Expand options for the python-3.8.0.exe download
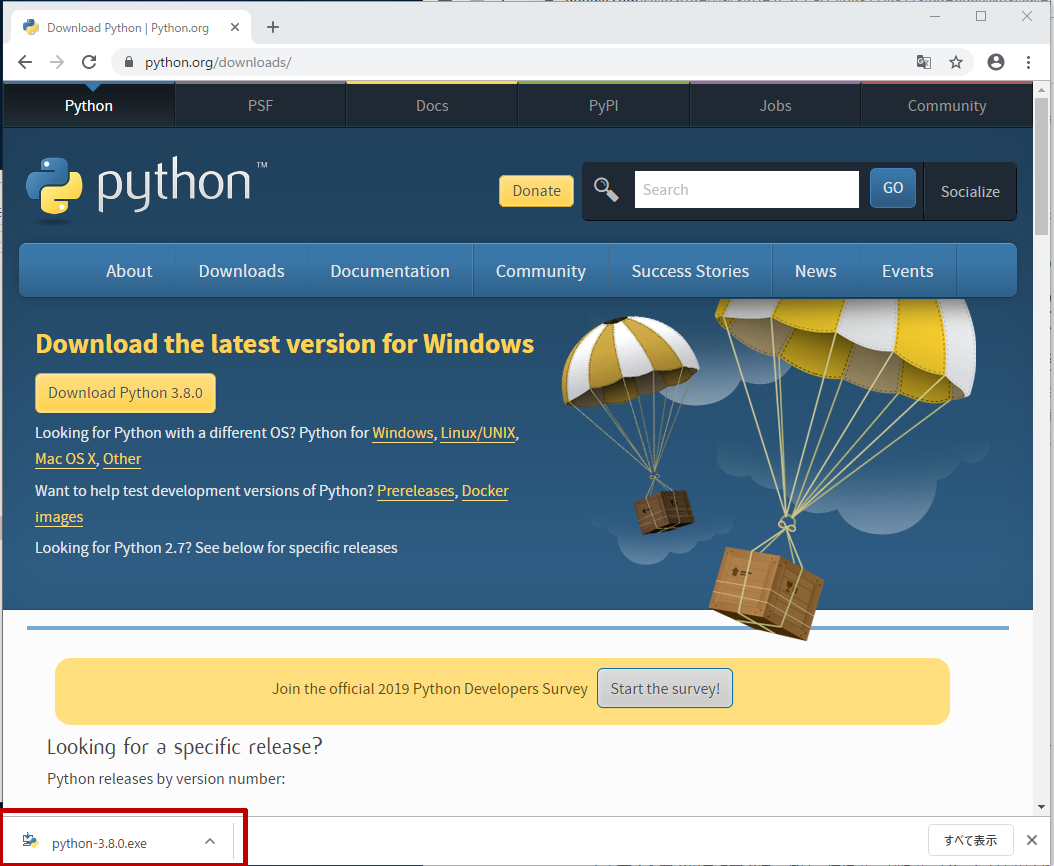This screenshot has height=866, width=1054. [x=209, y=841]
